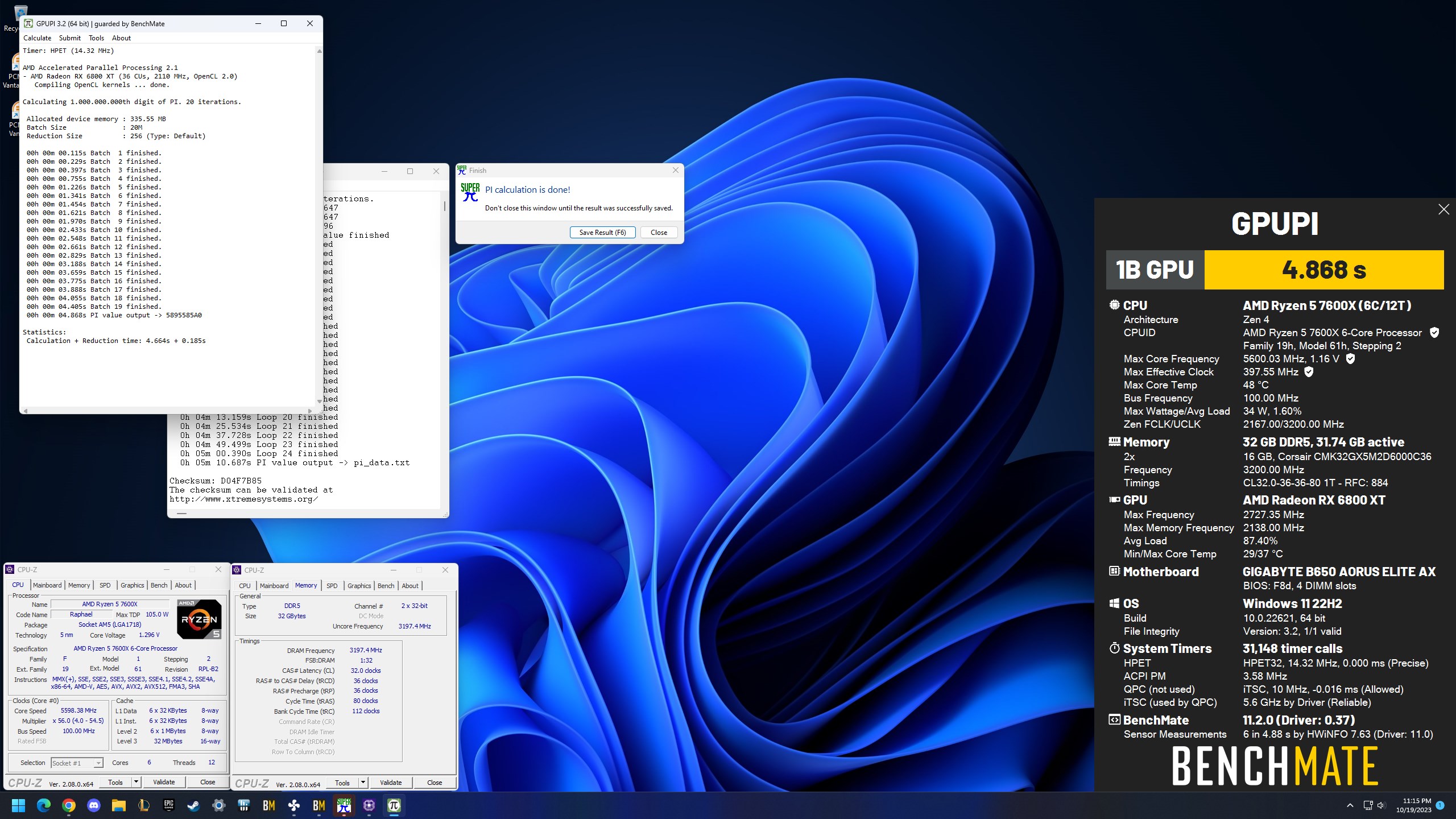Click AMD Ryzen 5 7600X name field in CPU-Z

110,604
